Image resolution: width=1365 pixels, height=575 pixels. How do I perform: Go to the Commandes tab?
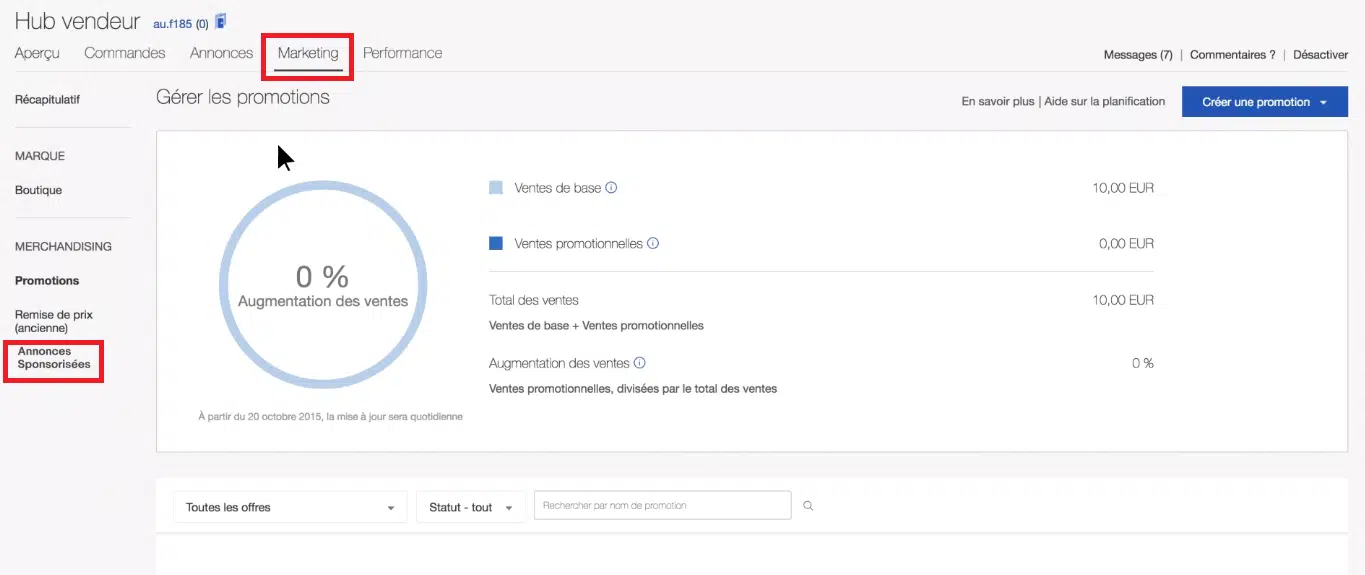[x=125, y=53]
